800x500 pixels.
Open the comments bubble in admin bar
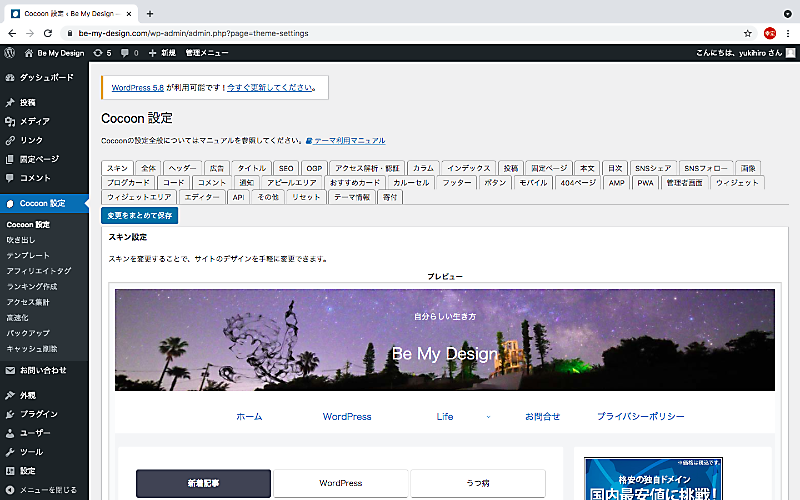(x=128, y=52)
